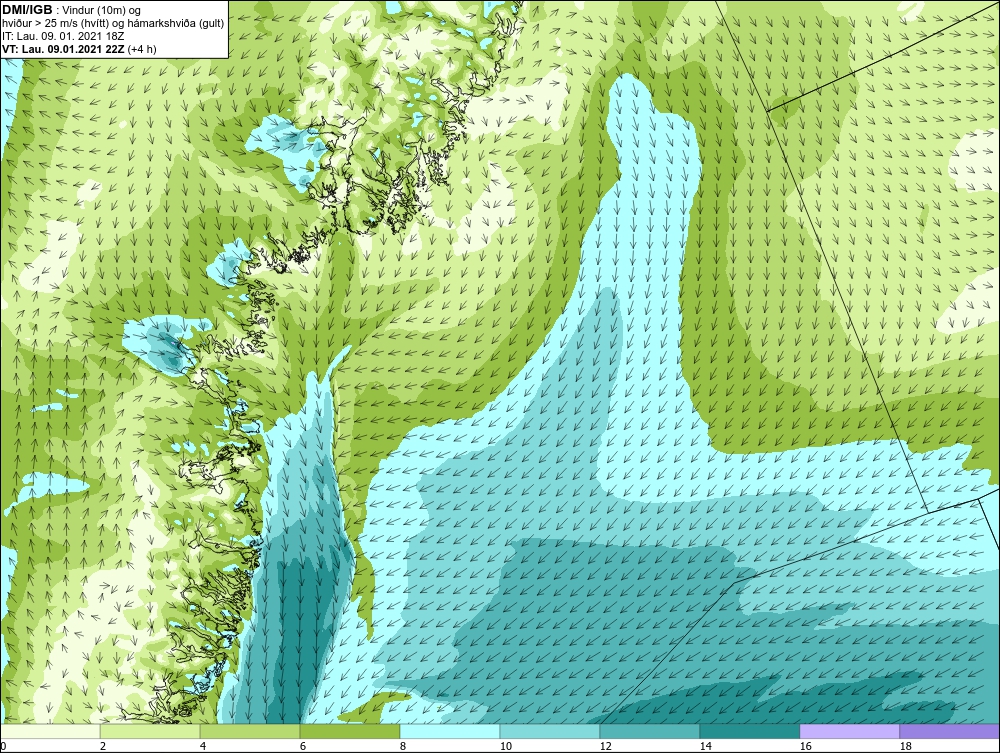Click the legend scale label '0'
This screenshot has height=753, width=1000.
pos(3,746)
